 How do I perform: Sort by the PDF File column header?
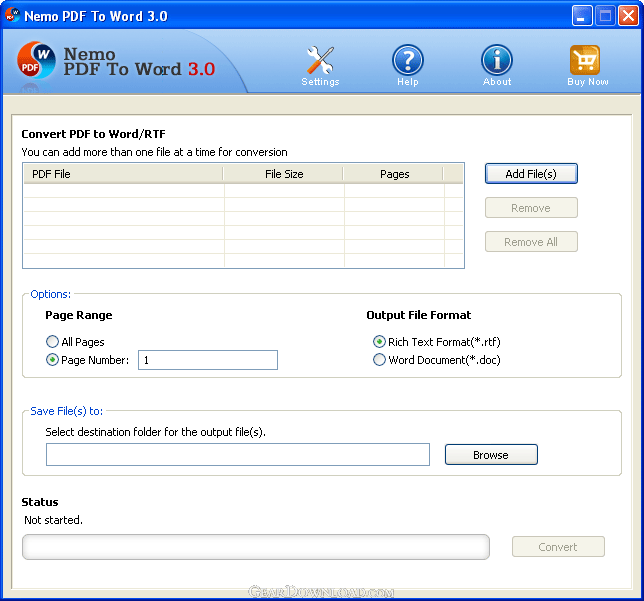click(x=124, y=174)
